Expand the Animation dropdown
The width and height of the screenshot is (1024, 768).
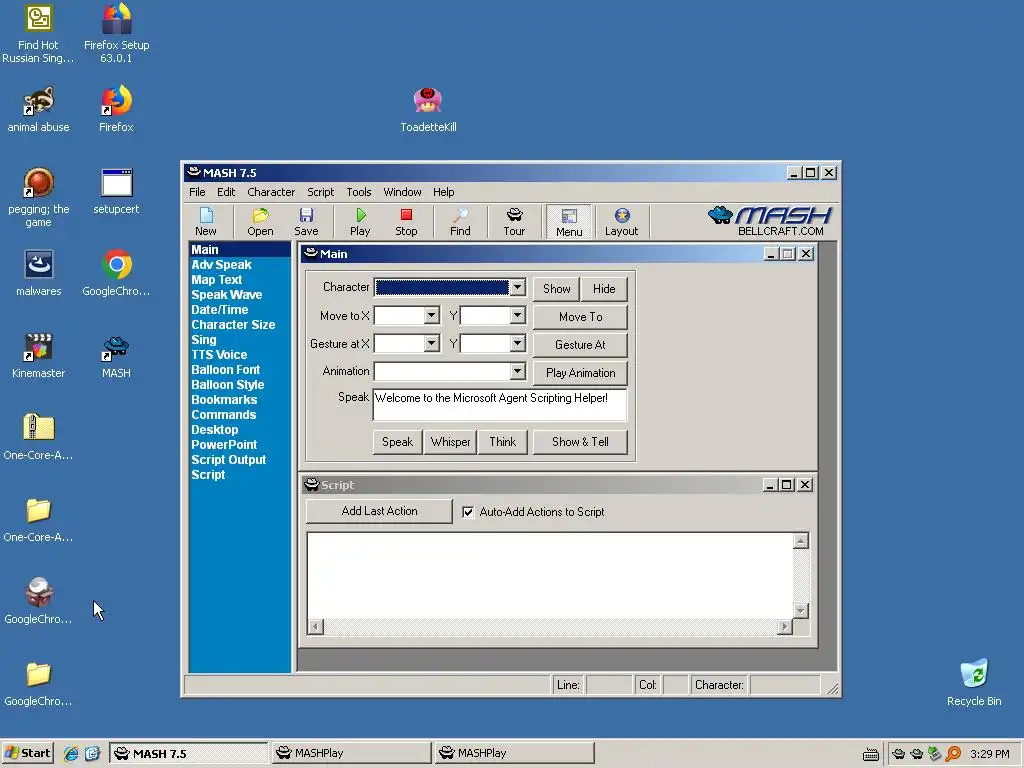[x=517, y=372]
